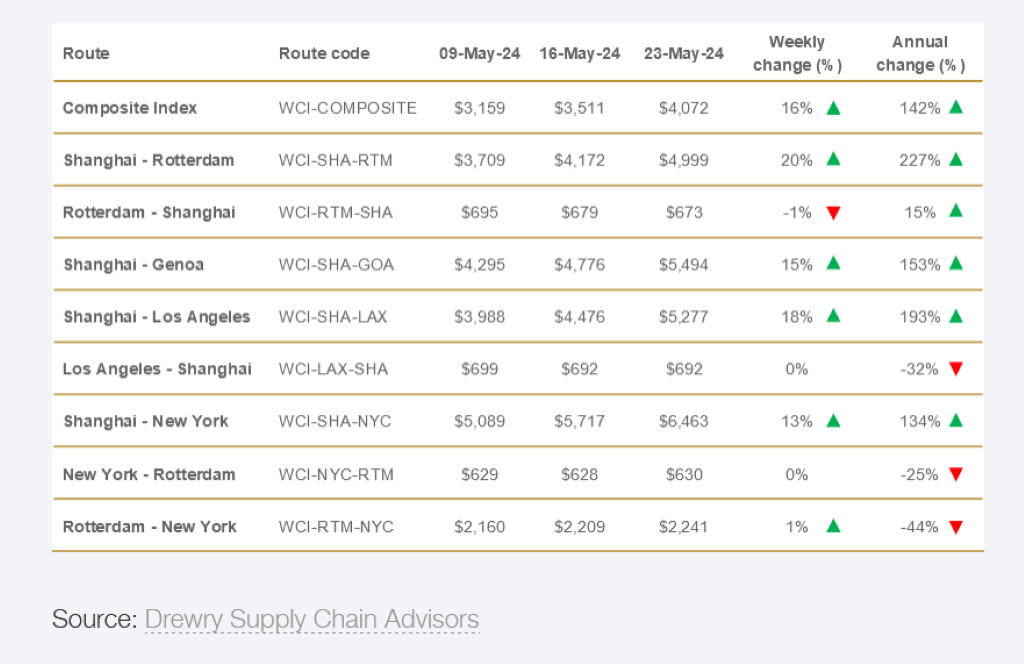The image size is (1024, 664).
Task: Click the 23-May-24 column header
Action: 684,54
